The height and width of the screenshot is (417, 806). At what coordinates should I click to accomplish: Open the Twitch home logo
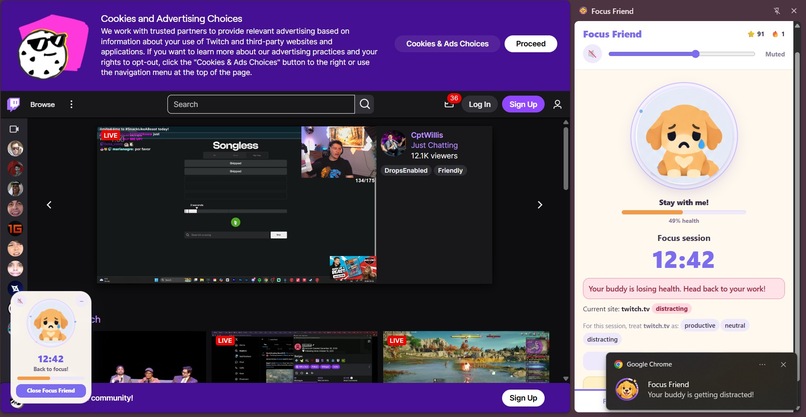pos(13,104)
